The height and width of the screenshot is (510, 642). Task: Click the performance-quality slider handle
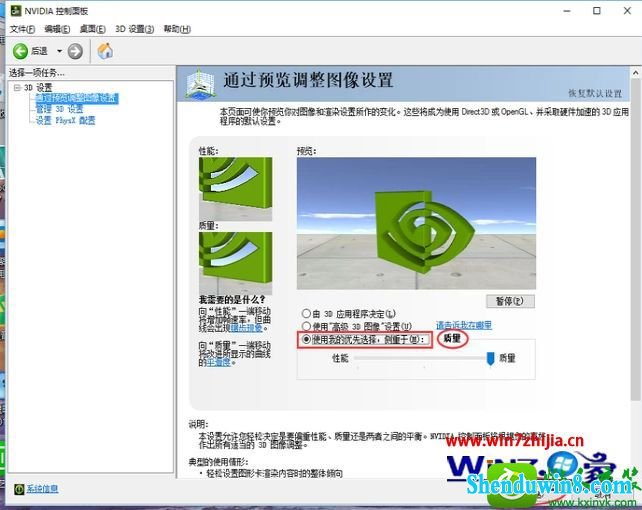(x=490, y=359)
